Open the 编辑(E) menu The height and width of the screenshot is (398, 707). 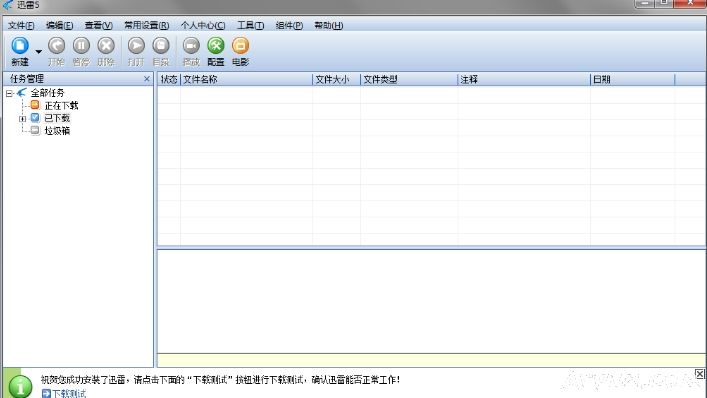[60, 25]
